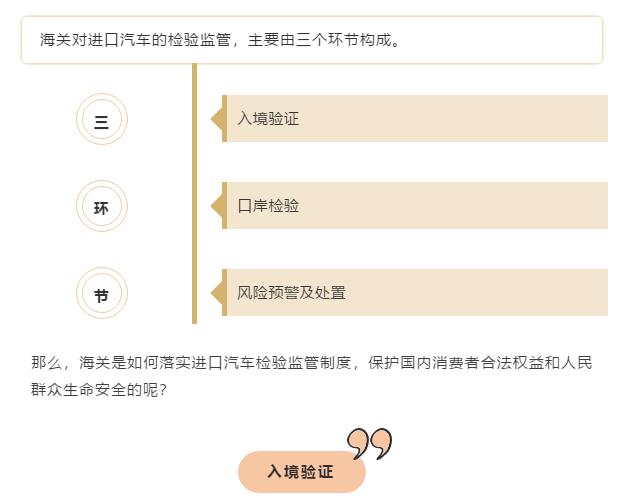
Task: Select the 口岸检验 beige list bar
Action: (415, 206)
